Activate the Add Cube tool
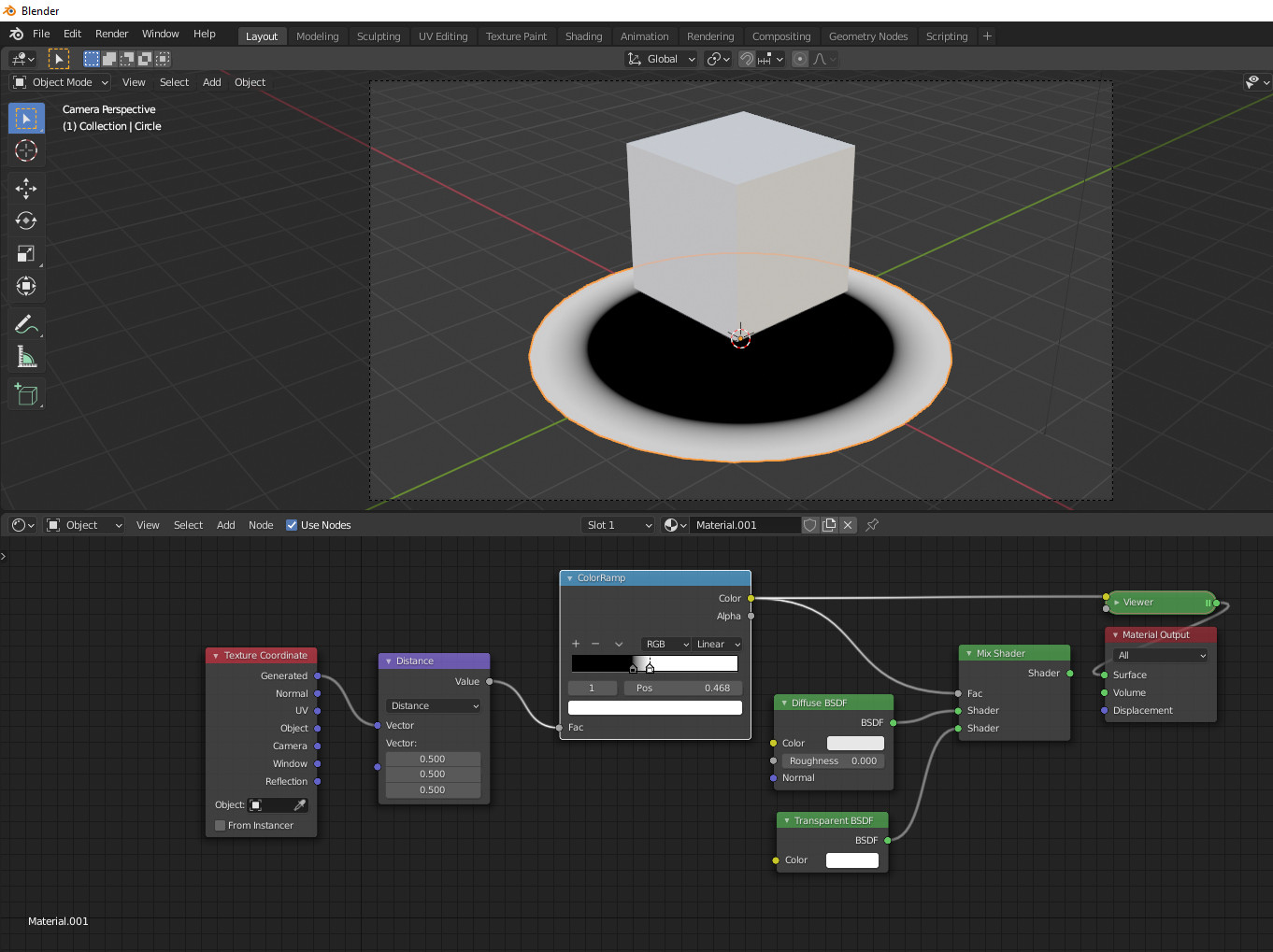 pos(26,393)
